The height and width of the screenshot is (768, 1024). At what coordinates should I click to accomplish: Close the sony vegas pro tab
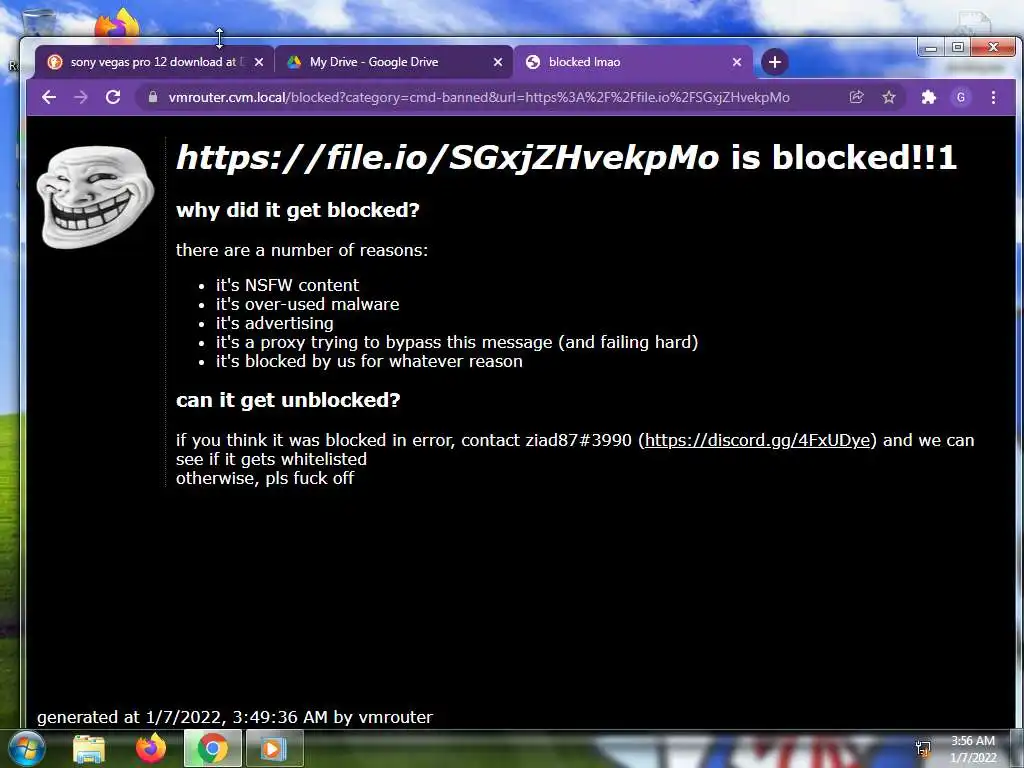(259, 62)
